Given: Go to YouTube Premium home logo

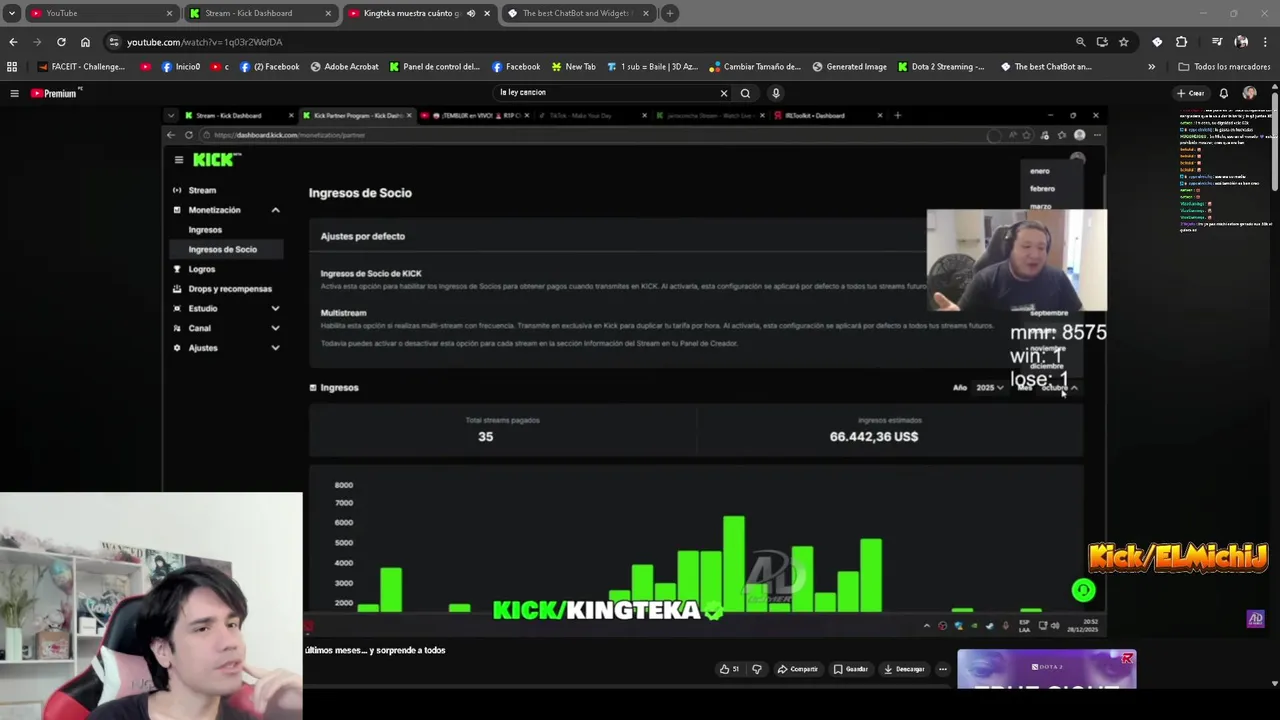Looking at the screenshot, I should 55,93.
